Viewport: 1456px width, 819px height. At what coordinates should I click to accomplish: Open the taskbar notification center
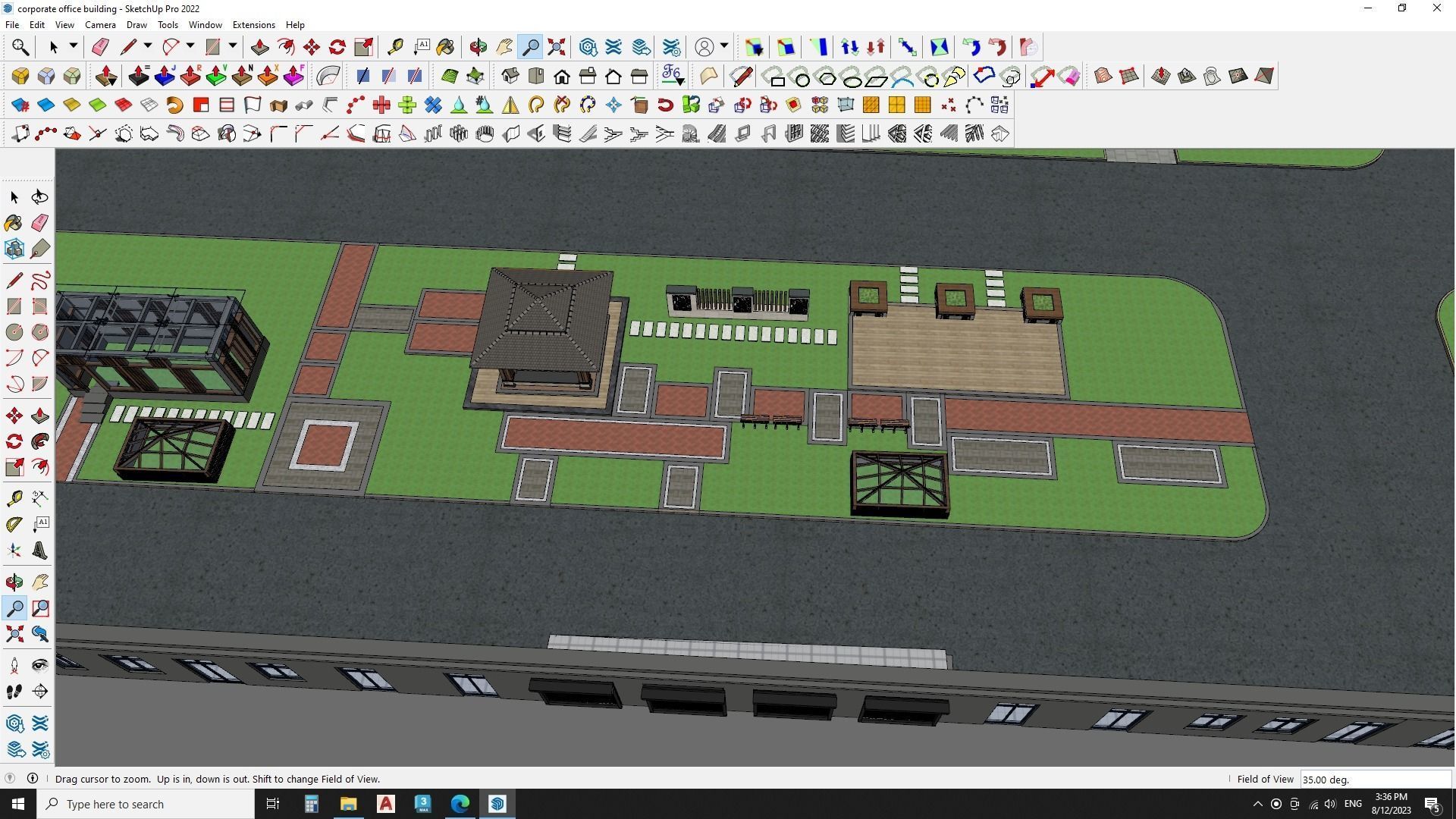tap(1432, 804)
